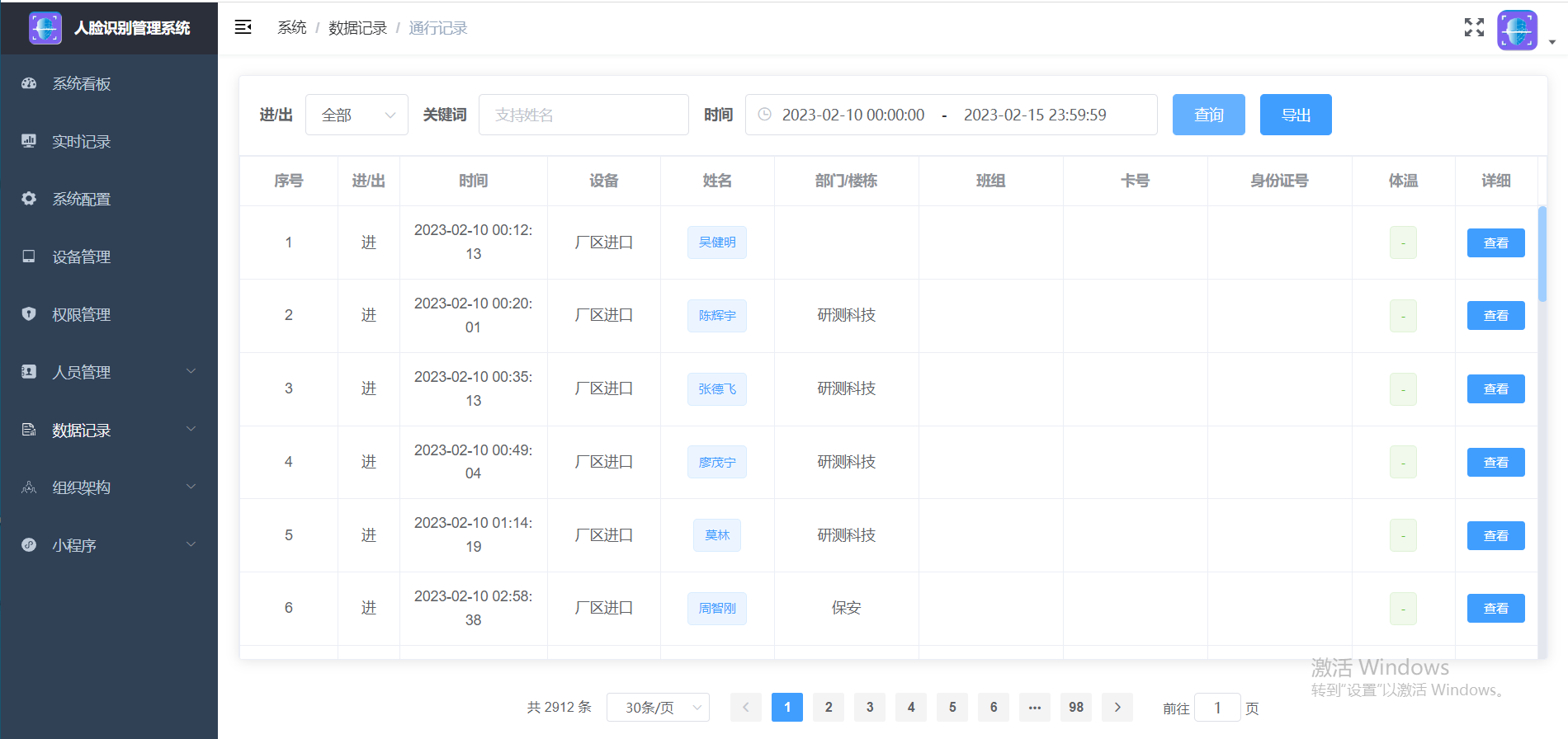The image size is (1568, 739).
Task: Click name tag 廖茂宁
Action: [717, 462]
